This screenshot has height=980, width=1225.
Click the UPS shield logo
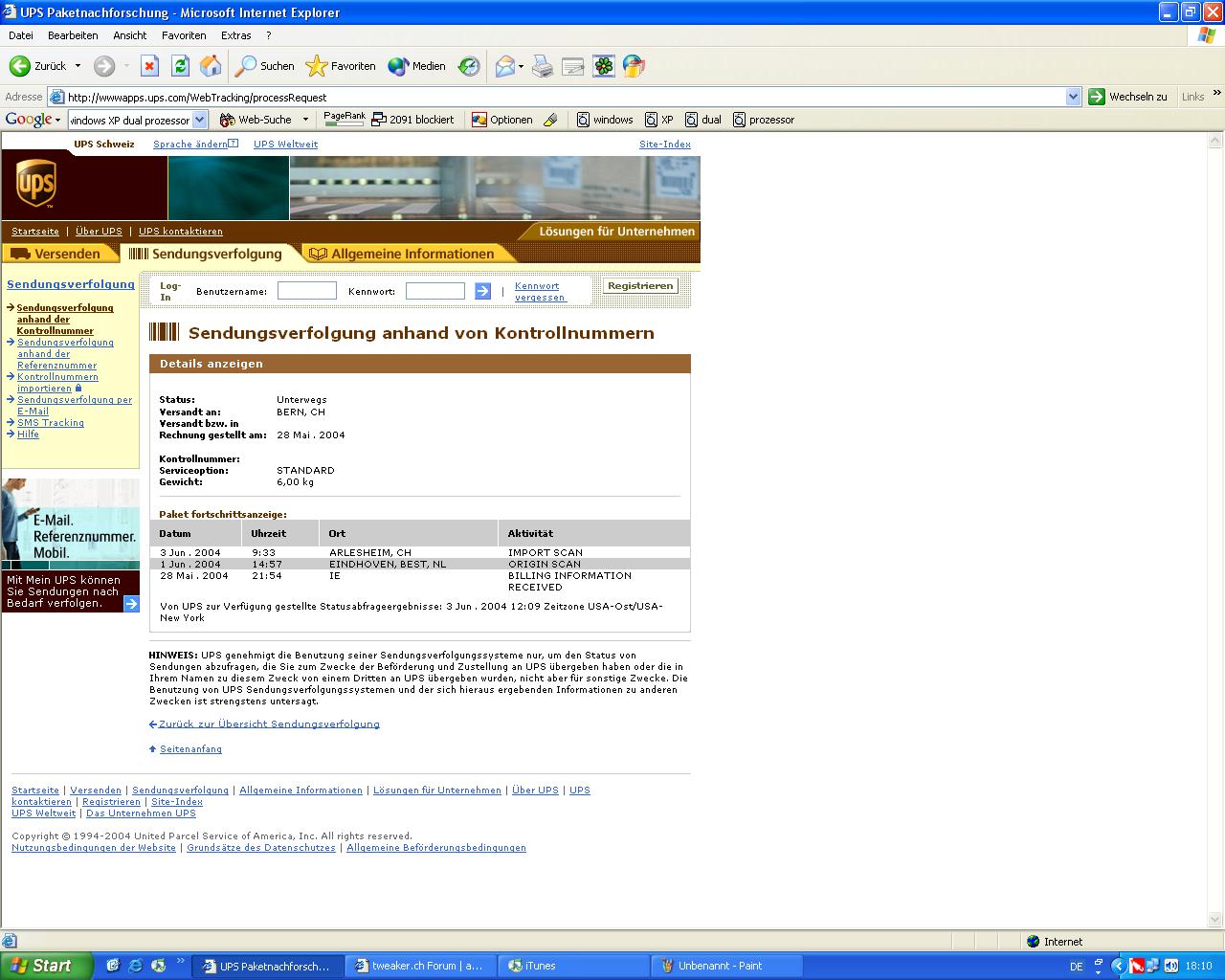[x=36, y=184]
